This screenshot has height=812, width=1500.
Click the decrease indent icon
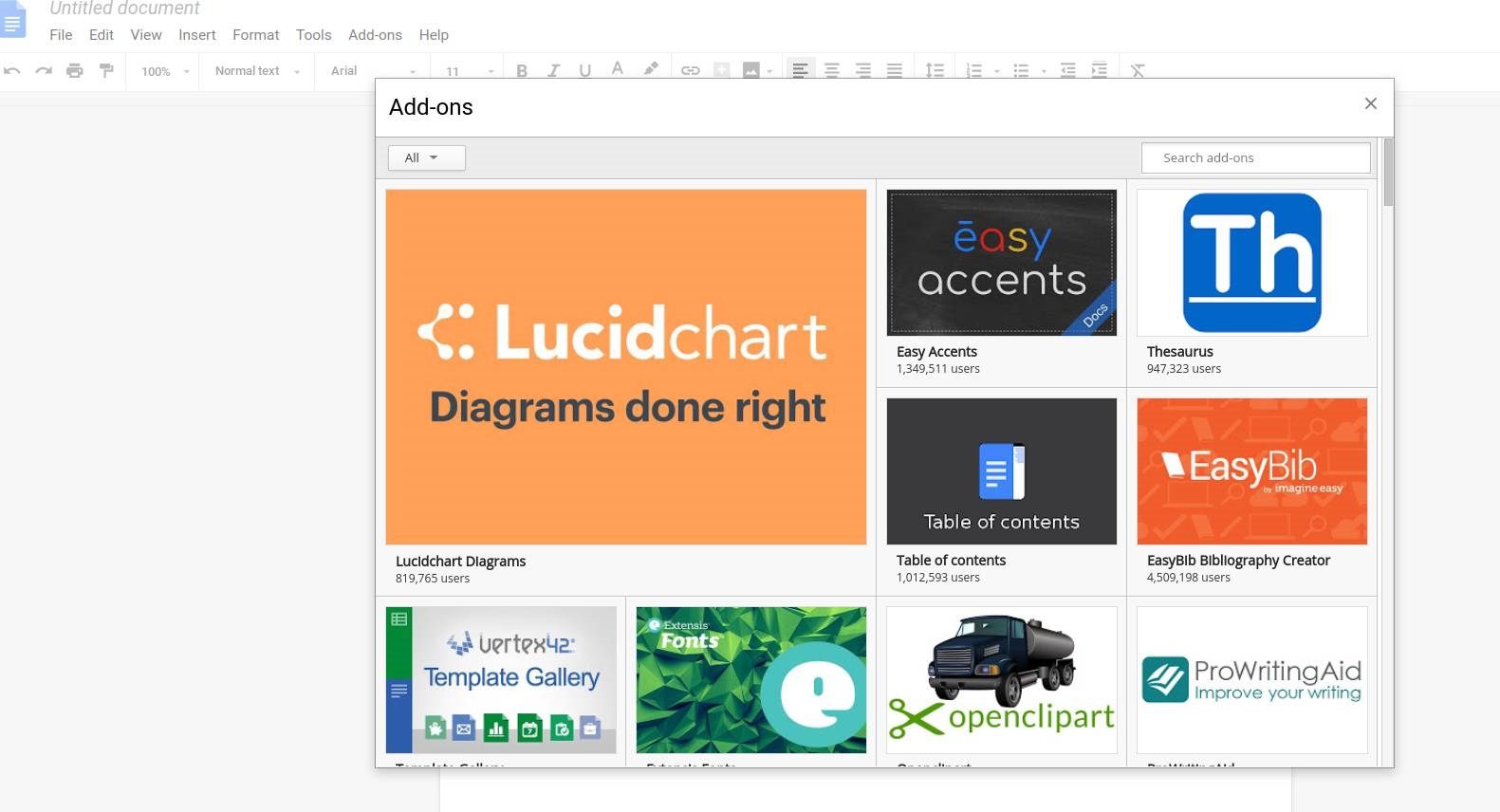(x=1068, y=70)
